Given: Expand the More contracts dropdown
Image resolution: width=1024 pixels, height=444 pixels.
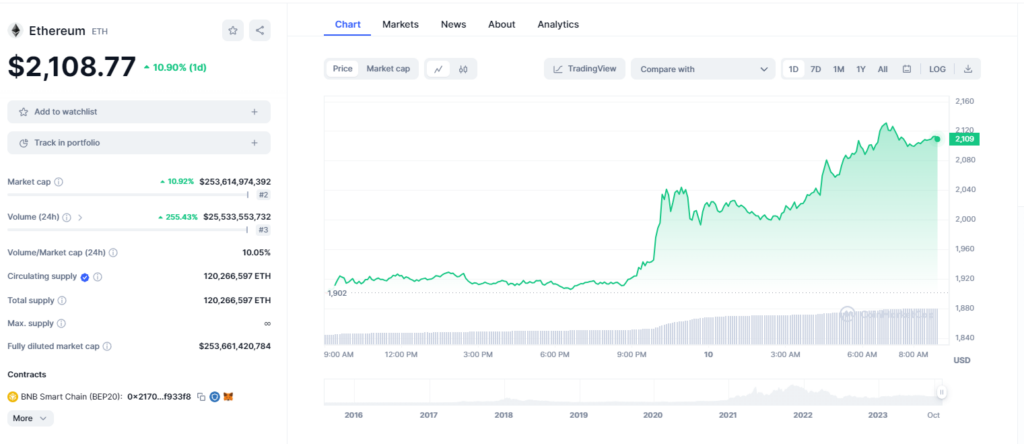Looking at the screenshot, I should point(31,418).
